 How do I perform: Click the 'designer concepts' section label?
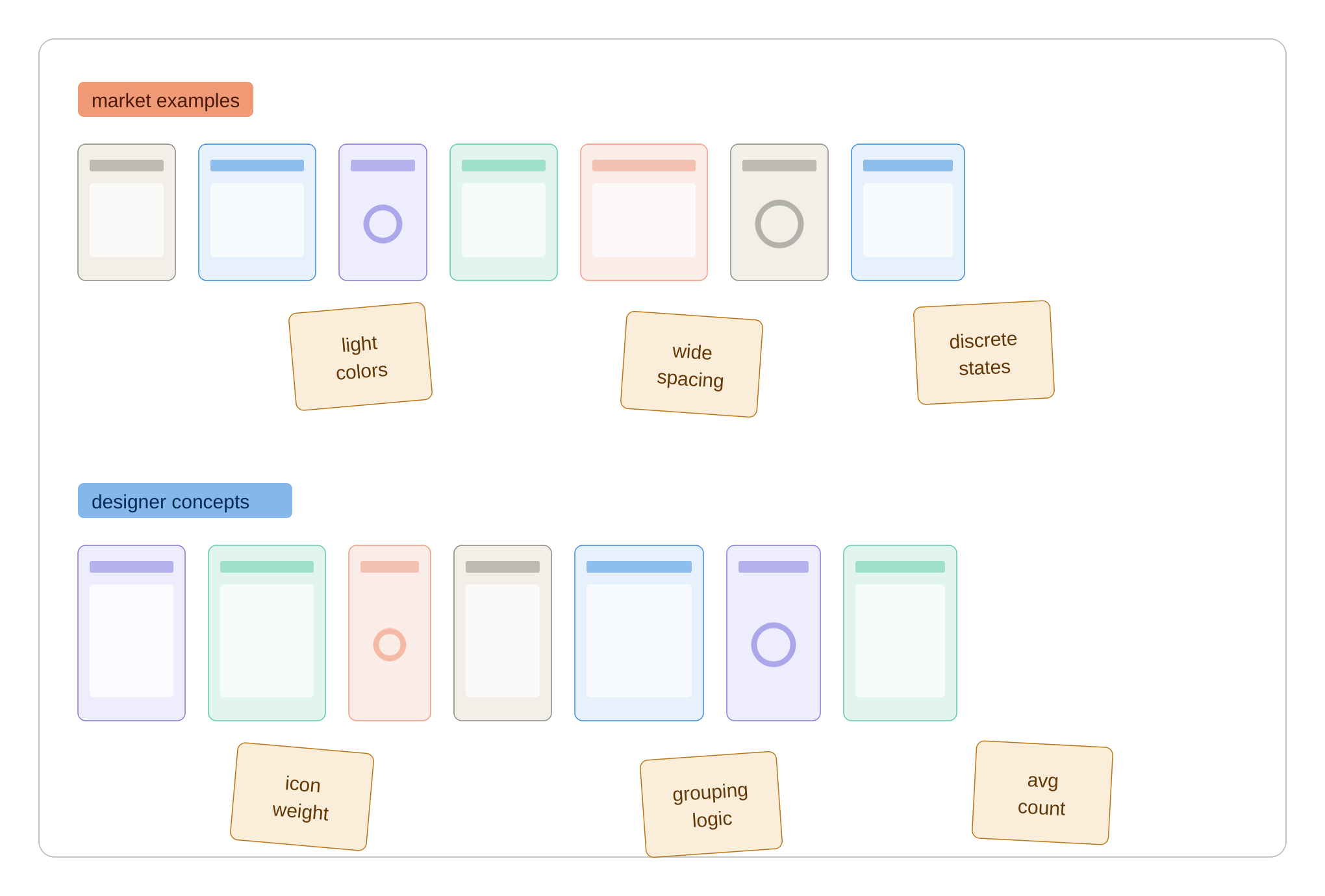pos(185,501)
